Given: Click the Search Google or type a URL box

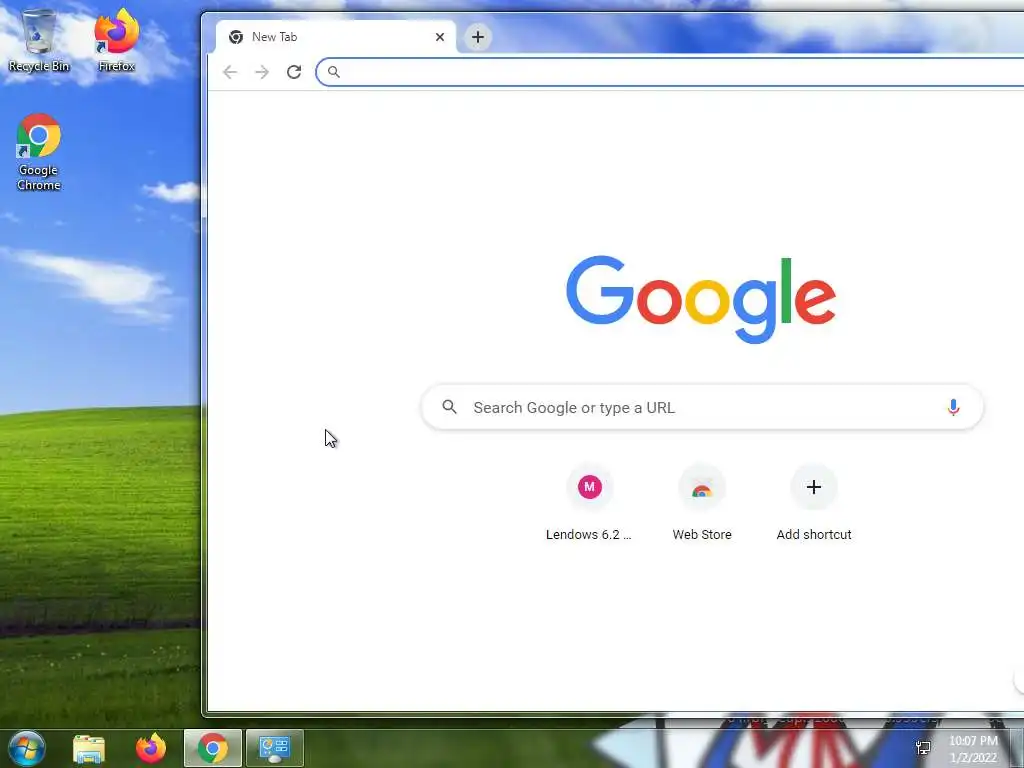Looking at the screenshot, I should 702,408.
